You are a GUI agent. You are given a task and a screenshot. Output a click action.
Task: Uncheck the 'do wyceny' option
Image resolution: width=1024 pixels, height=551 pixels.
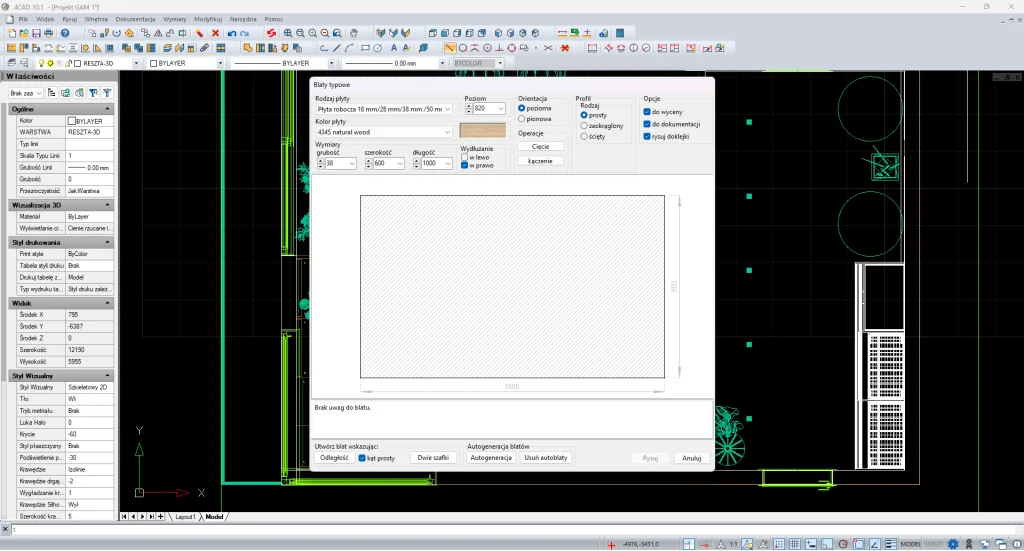[647, 113]
